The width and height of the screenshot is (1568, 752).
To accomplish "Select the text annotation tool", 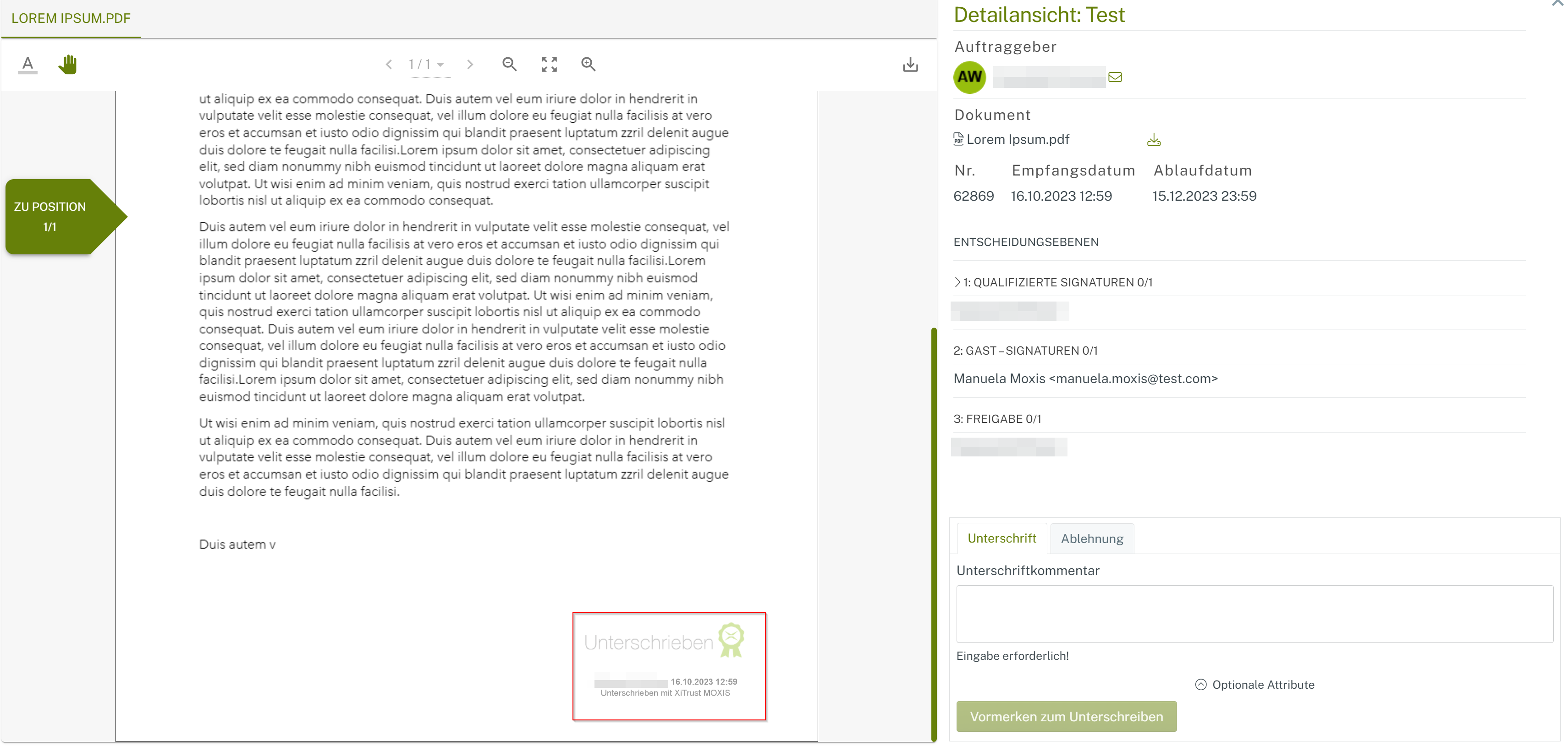I will click(x=27, y=64).
